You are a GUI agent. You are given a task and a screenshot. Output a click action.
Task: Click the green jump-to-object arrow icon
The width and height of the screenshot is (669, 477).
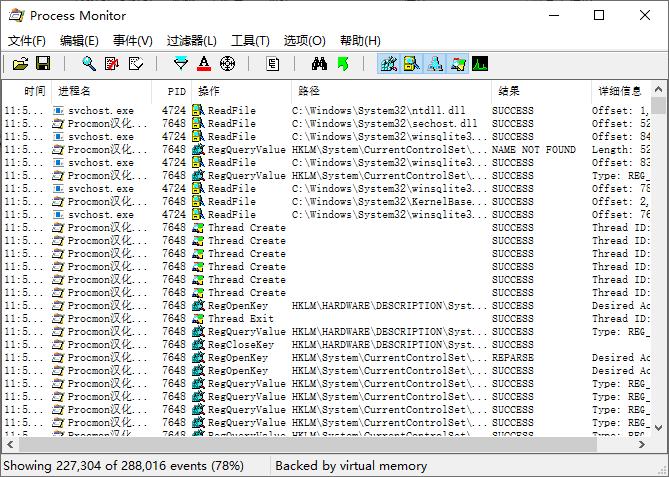click(x=343, y=64)
